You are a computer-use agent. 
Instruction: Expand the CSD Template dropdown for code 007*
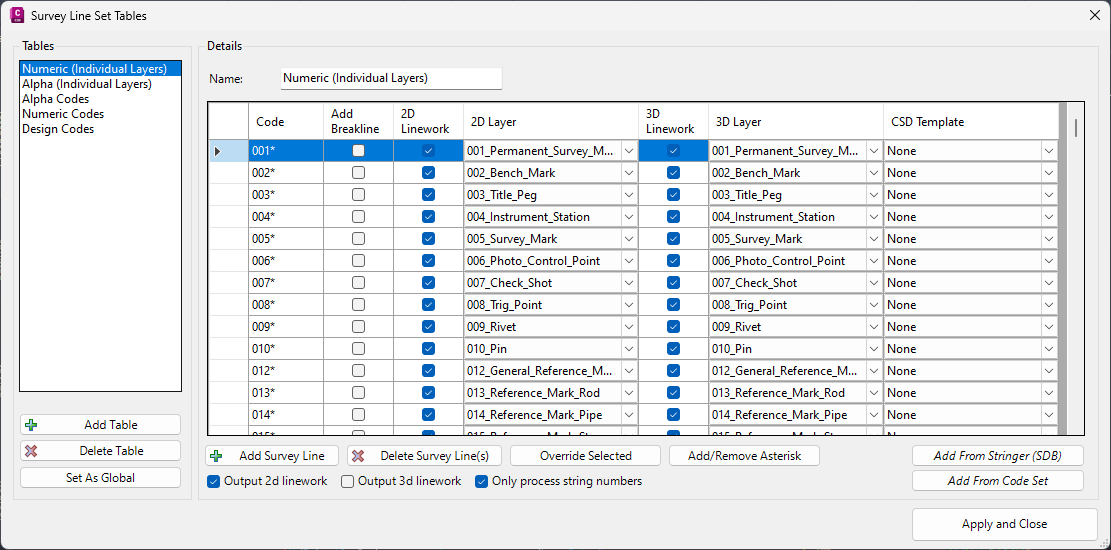(x=1049, y=283)
